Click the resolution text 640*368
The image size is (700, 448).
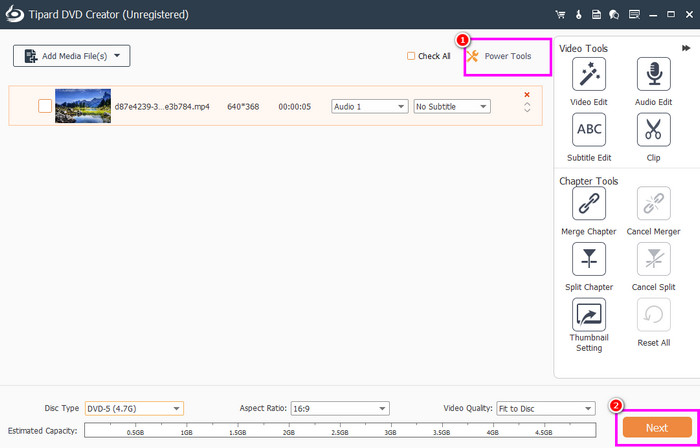pyautogui.click(x=243, y=107)
